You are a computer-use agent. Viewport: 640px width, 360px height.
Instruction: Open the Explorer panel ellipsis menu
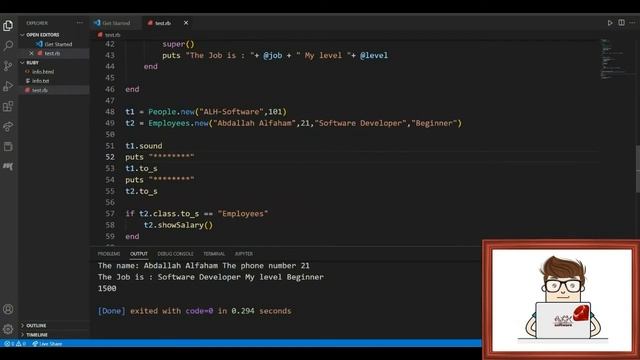point(80,23)
